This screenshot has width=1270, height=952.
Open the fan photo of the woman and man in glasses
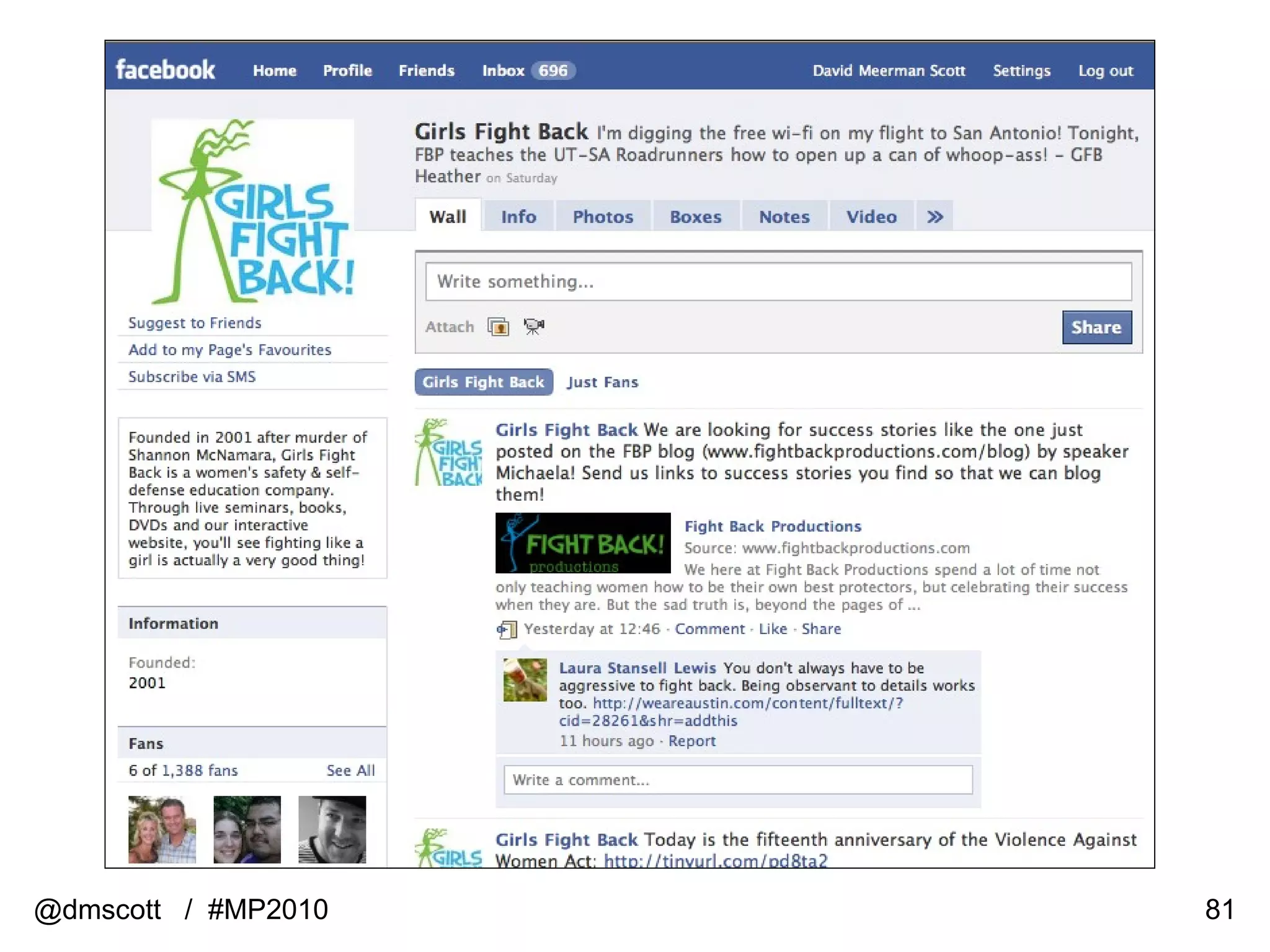(247, 829)
